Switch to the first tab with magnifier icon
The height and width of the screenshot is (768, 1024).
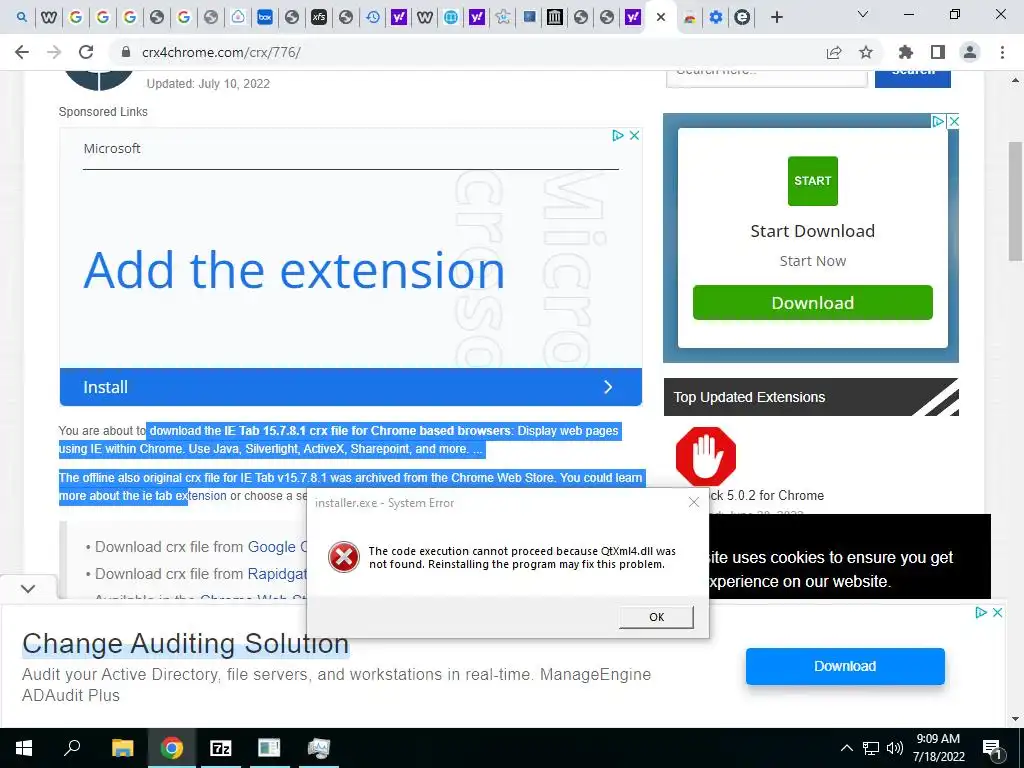22,18
